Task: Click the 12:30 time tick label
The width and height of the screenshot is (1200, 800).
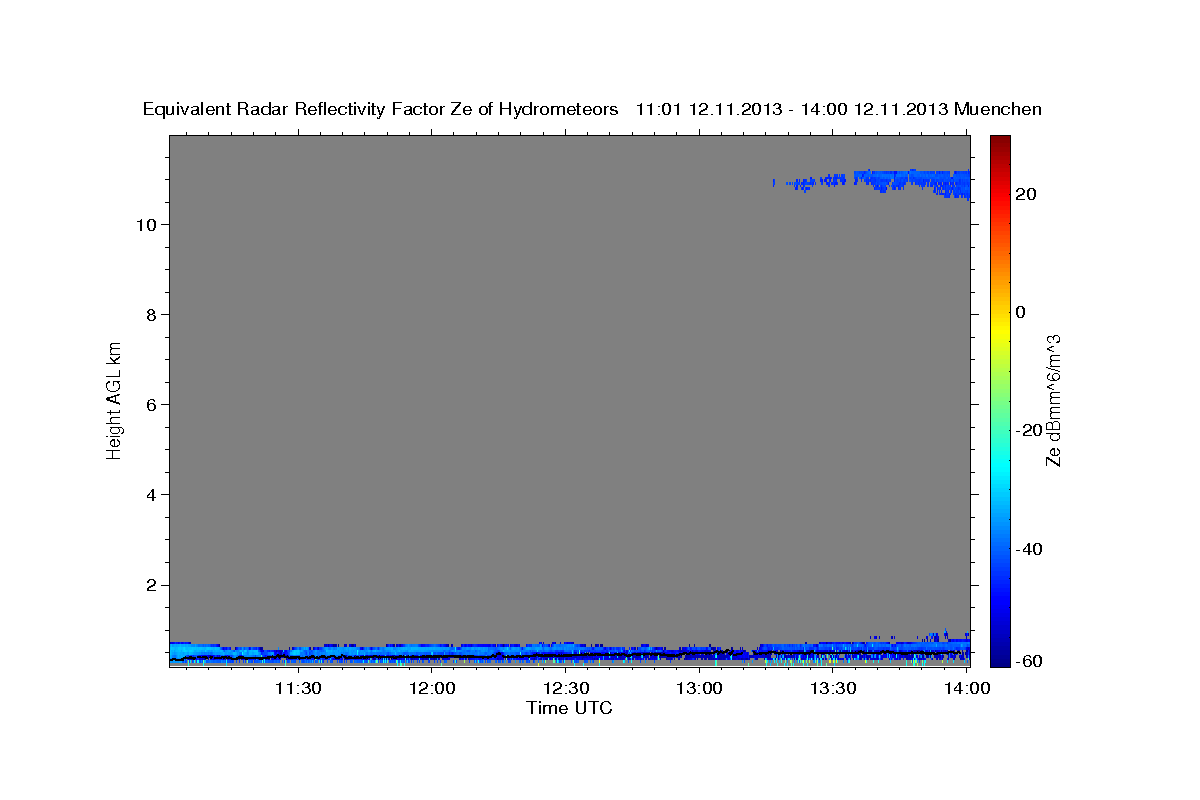Action: (x=566, y=688)
